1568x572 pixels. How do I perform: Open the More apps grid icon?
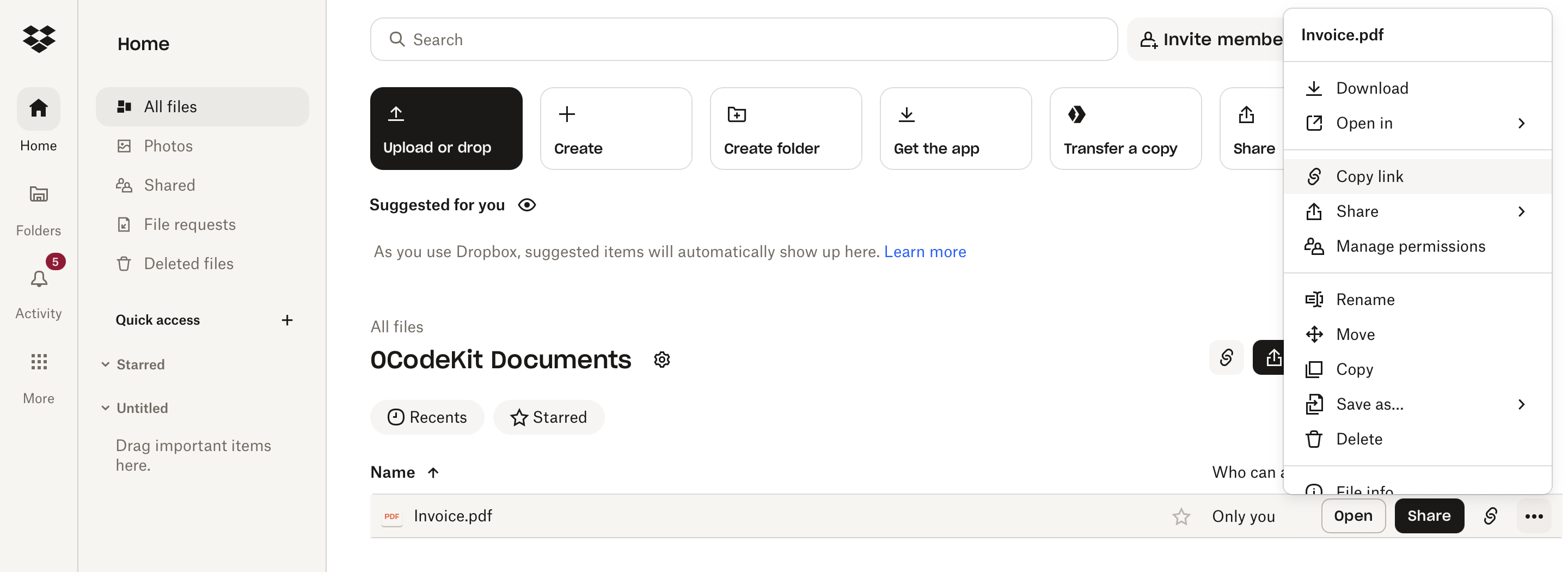pos(38,362)
